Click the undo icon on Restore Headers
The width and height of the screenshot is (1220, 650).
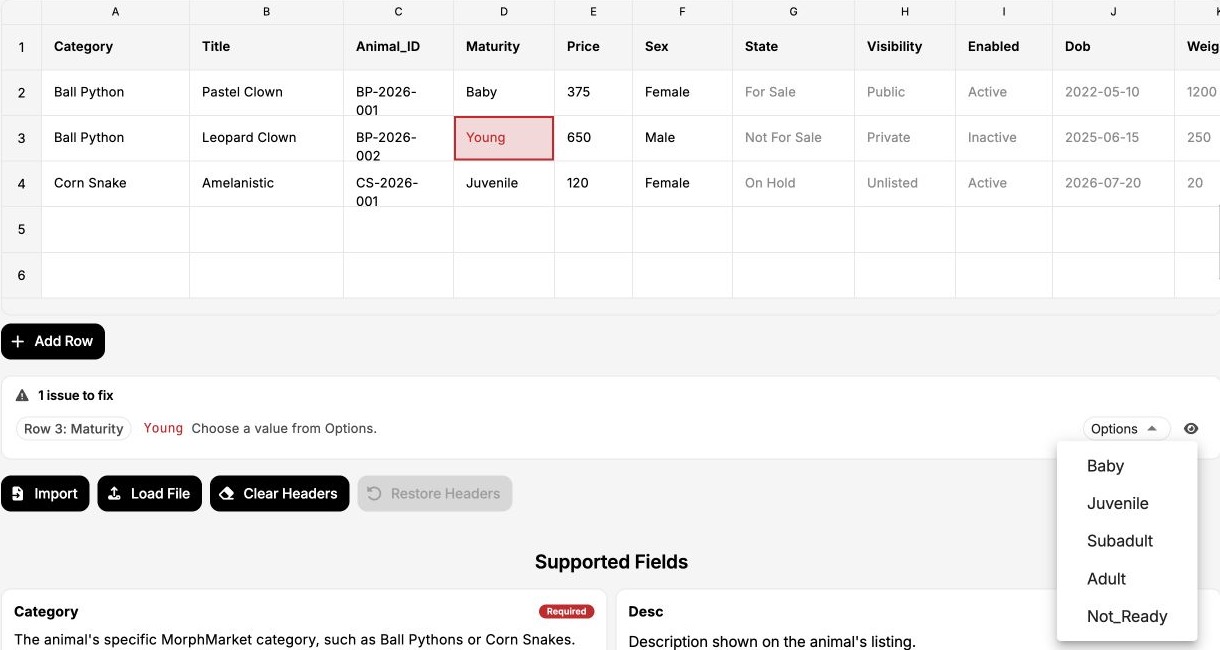(374, 493)
